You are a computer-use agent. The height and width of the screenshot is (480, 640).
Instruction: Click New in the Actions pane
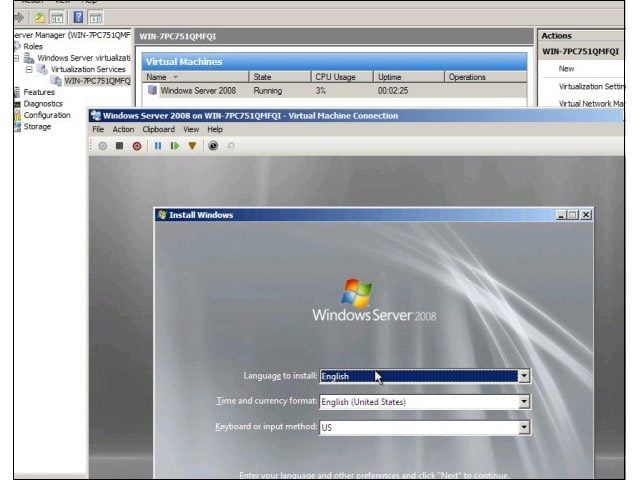coord(566,69)
